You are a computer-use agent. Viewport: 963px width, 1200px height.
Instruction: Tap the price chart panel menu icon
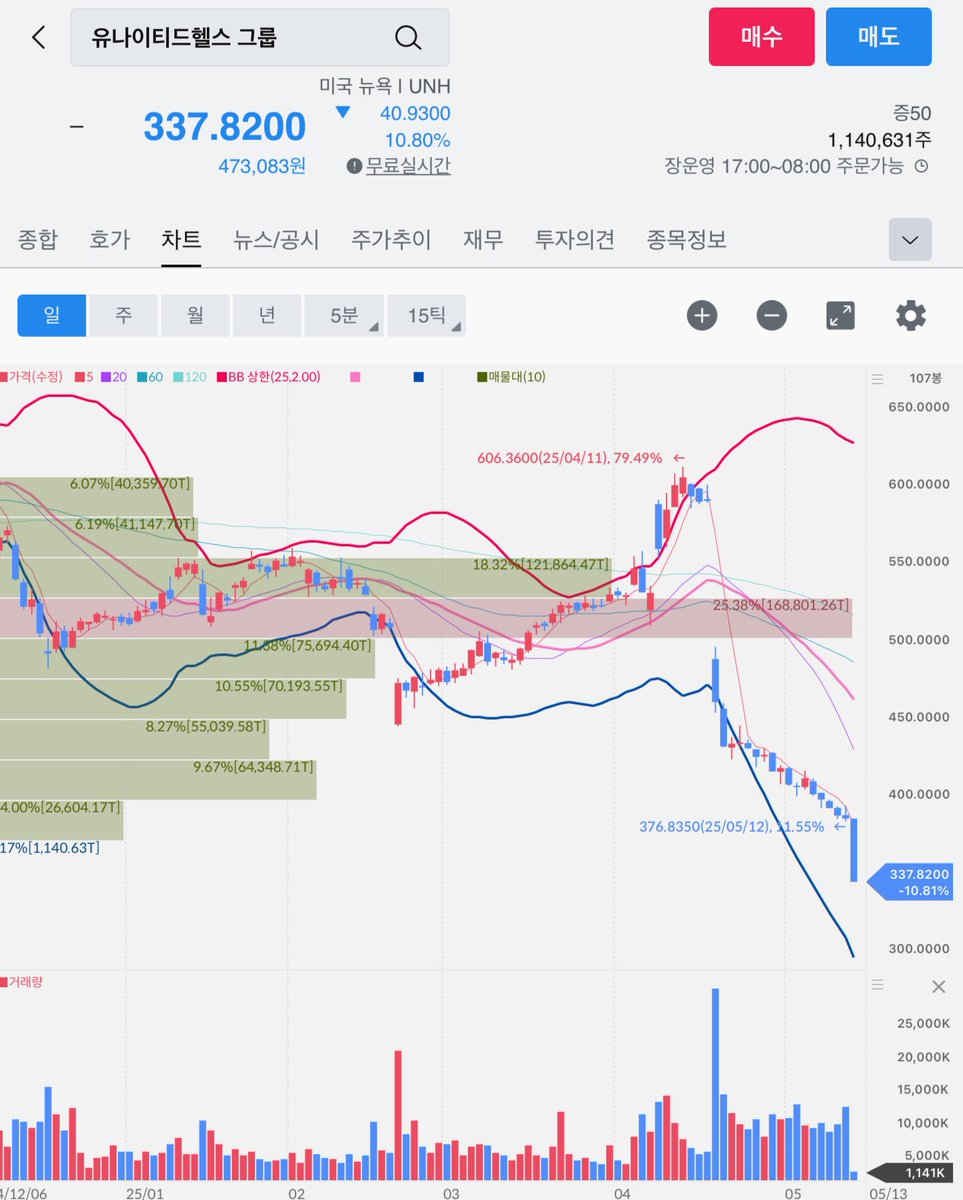coord(878,379)
